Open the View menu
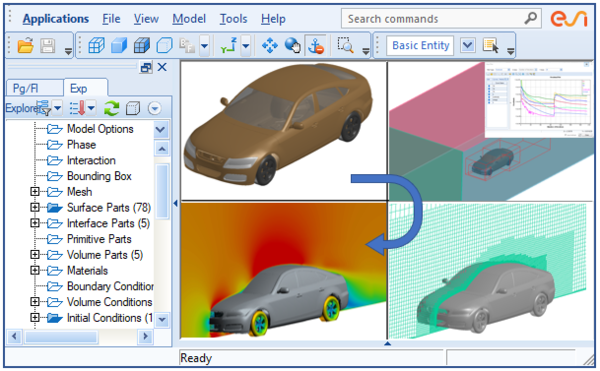600x371 pixels. coord(146,19)
